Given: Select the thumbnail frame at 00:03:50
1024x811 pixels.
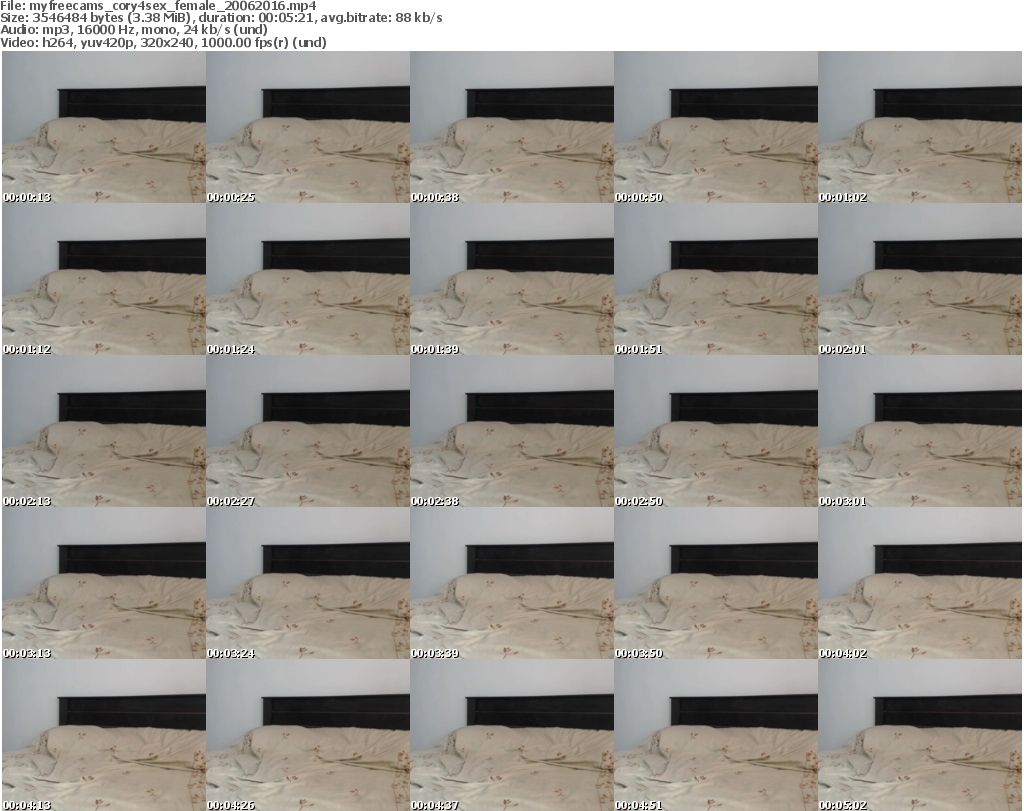Looking at the screenshot, I should [716, 583].
